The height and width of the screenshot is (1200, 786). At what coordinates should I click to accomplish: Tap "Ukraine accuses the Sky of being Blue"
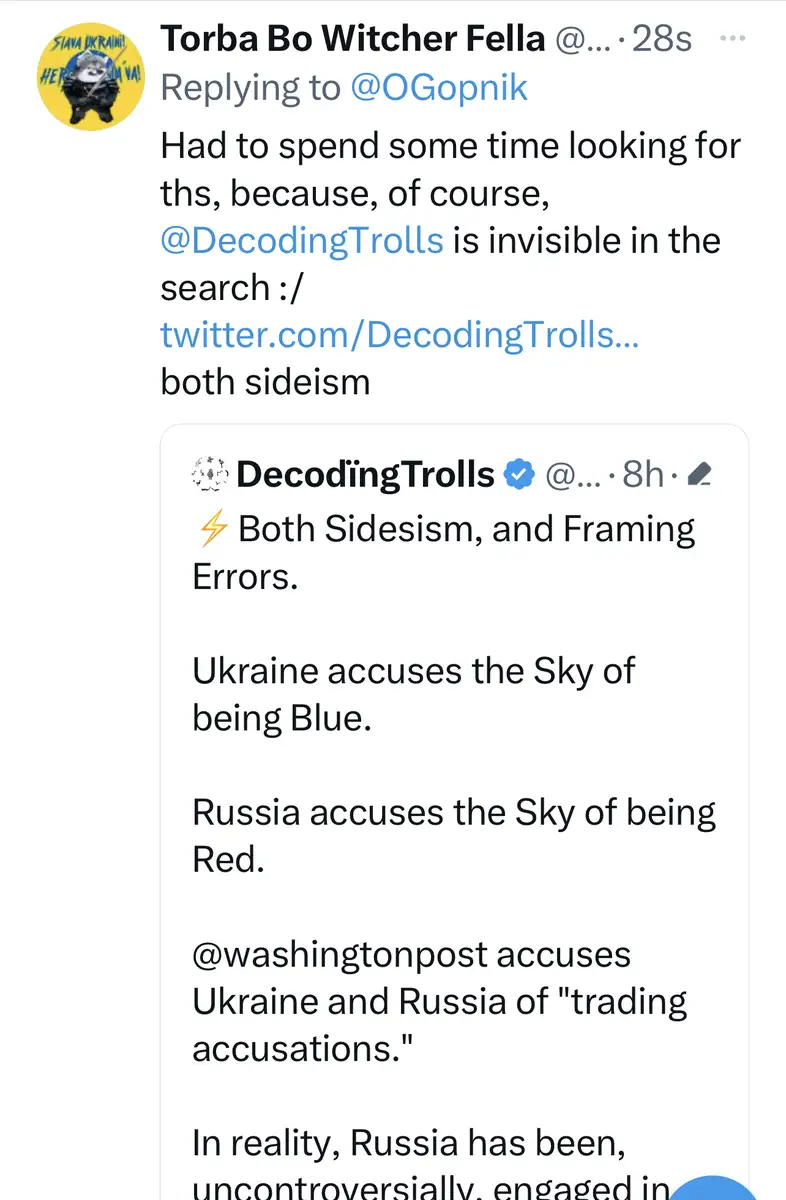[x=413, y=694]
